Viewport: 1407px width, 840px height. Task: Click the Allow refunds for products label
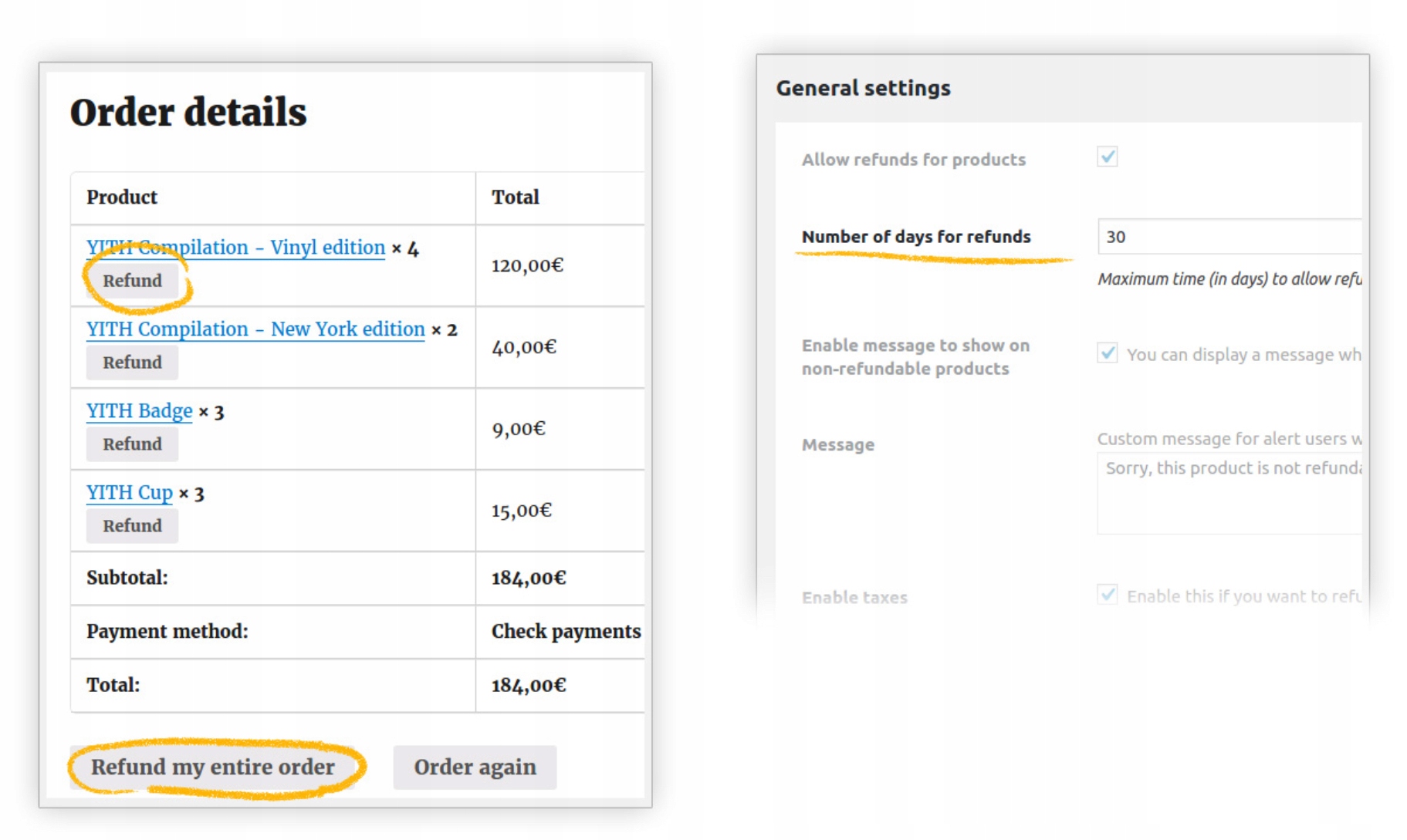[x=914, y=160]
